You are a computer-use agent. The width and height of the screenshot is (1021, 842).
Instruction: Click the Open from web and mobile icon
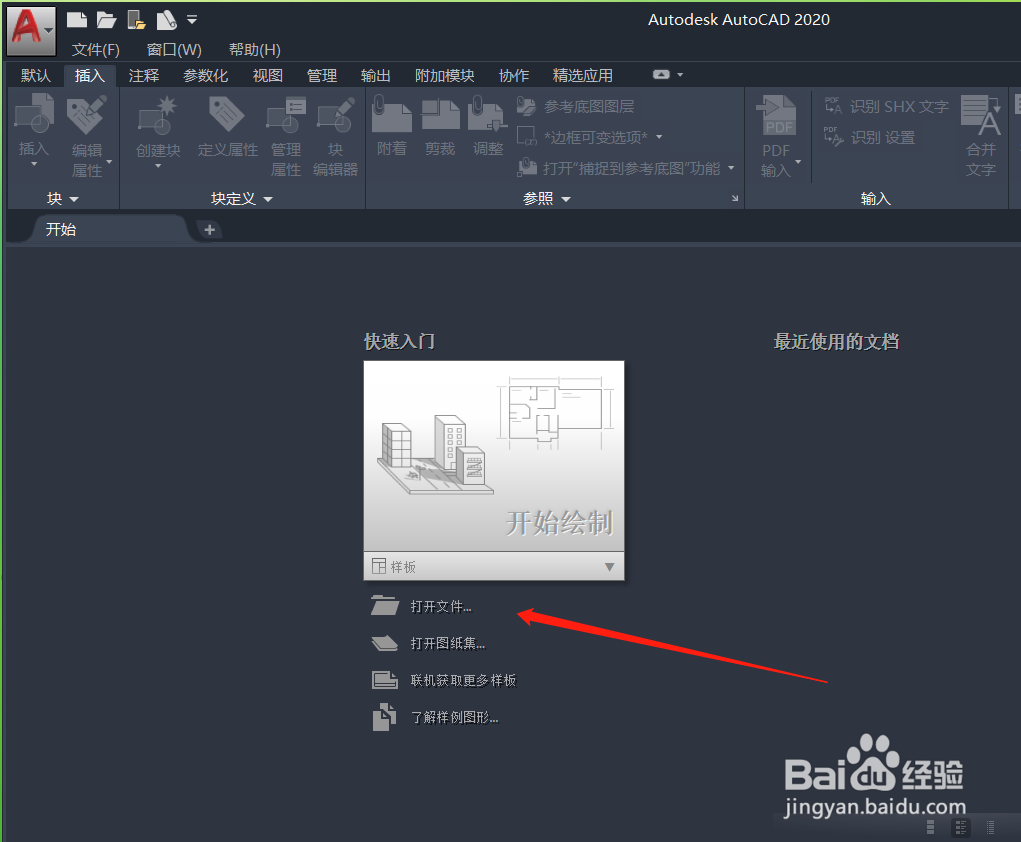tap(136, 20)
